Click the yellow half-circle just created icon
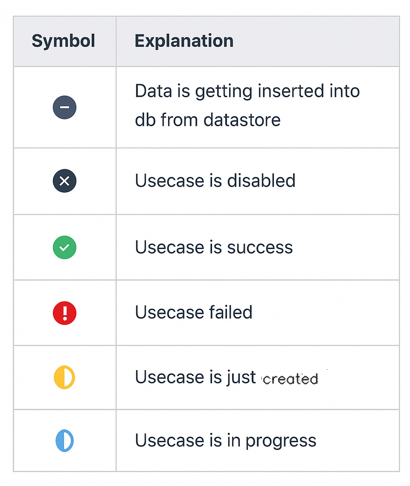Viewport: 410px width, 486px height. coord(65,377)
